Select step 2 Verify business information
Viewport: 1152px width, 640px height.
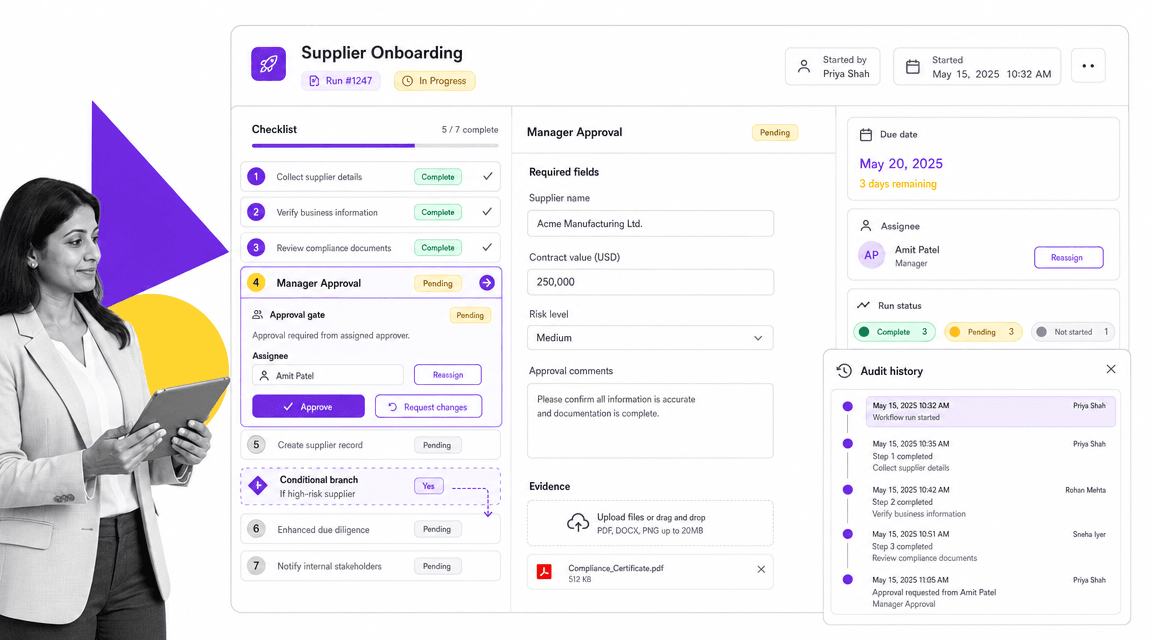(370, 212)
